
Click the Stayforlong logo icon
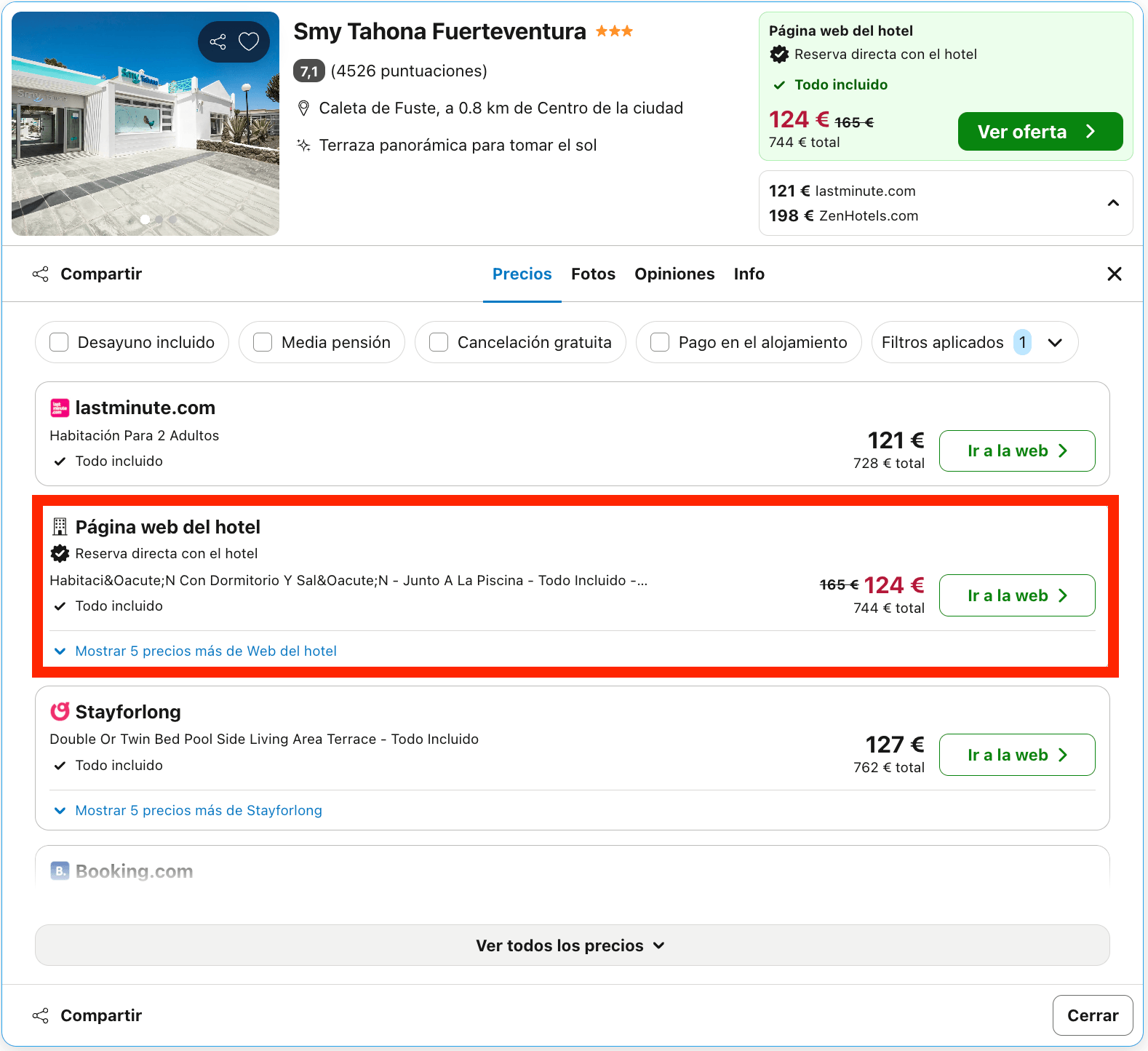[60, 711]
